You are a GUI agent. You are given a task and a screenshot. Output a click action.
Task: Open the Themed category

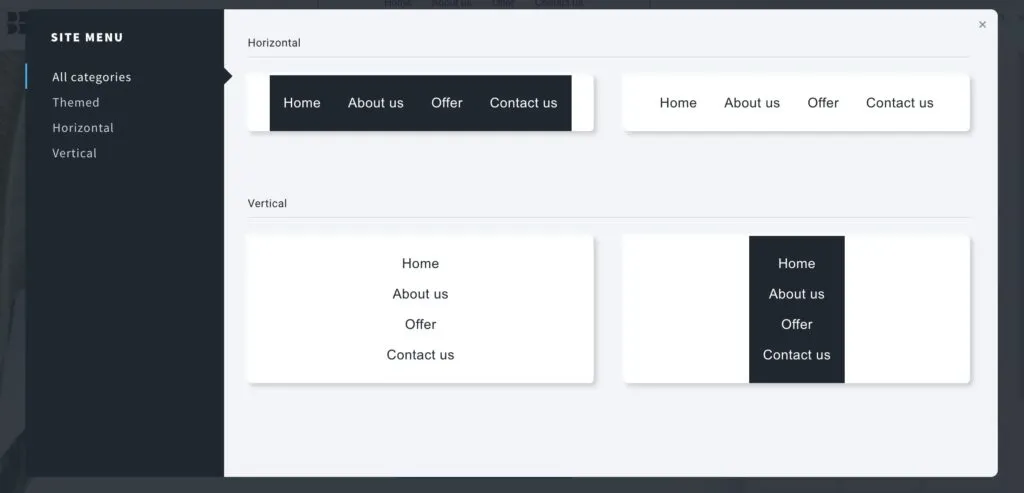(x=76, y=103)
